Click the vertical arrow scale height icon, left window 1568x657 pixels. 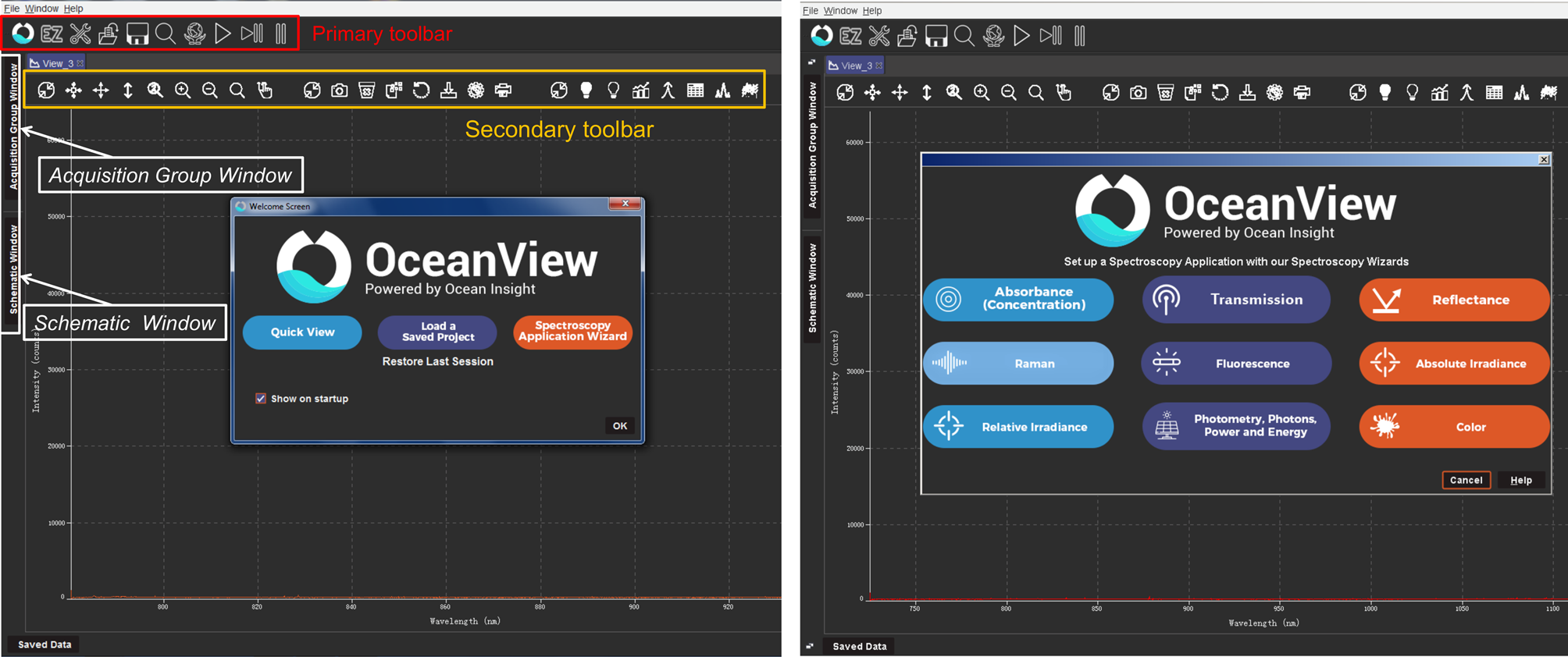(x=128, y=91)
